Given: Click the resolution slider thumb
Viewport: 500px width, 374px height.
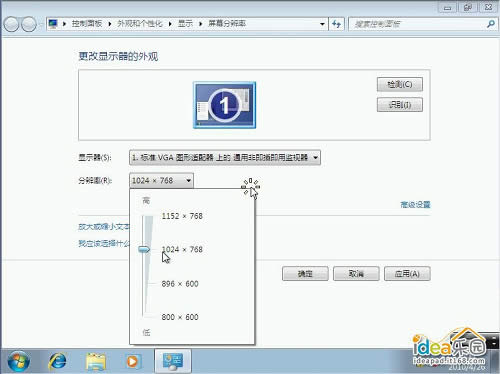Looking at the screenshot, I should (x=144, y=249).
